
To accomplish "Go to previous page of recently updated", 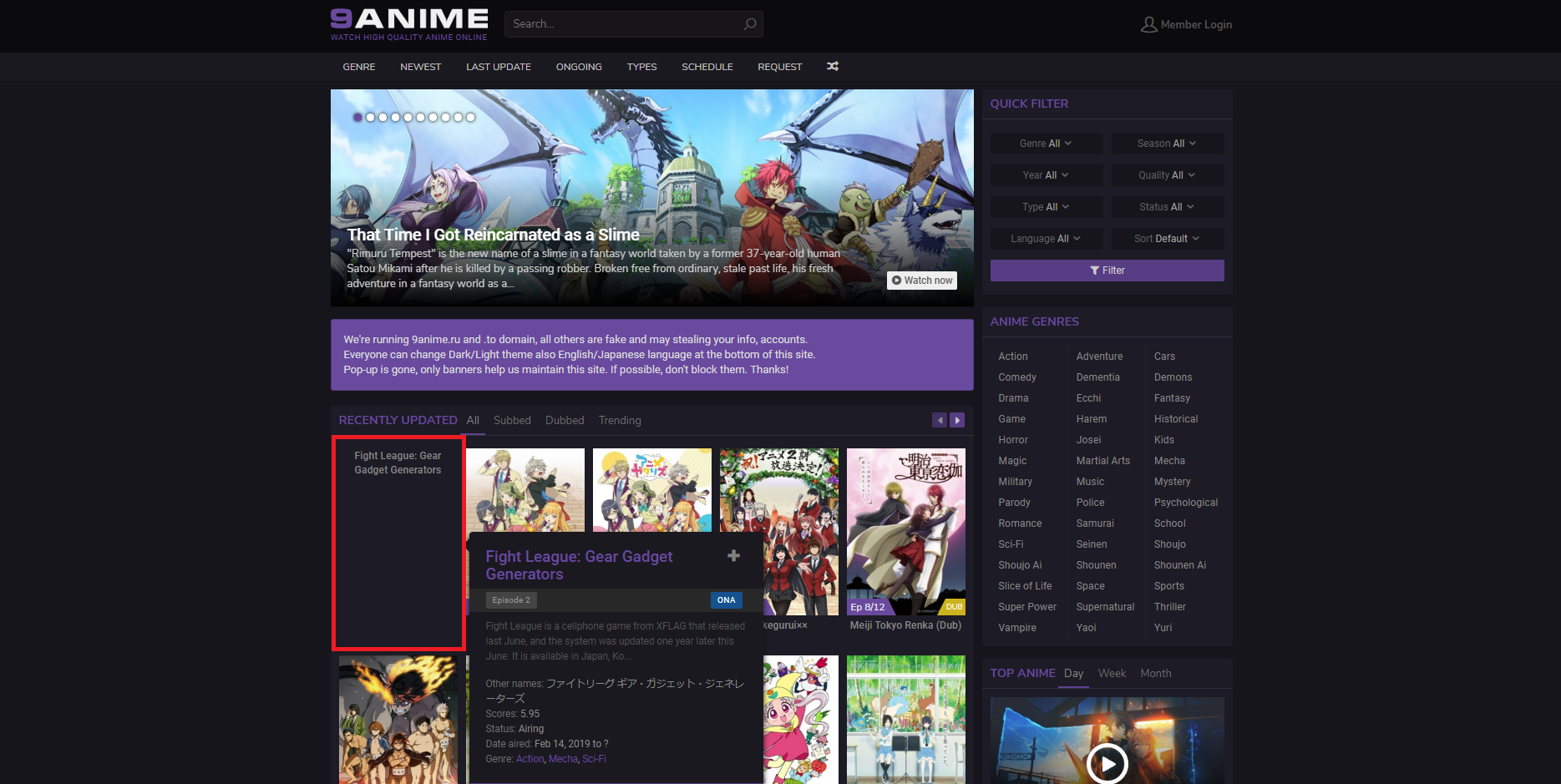I will coord(940,420).
